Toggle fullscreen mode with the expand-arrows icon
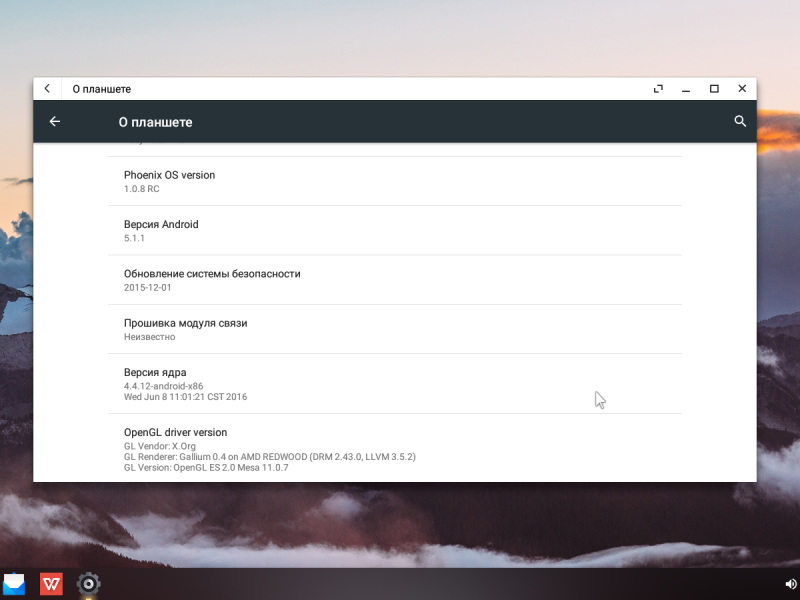 point(658,89)
